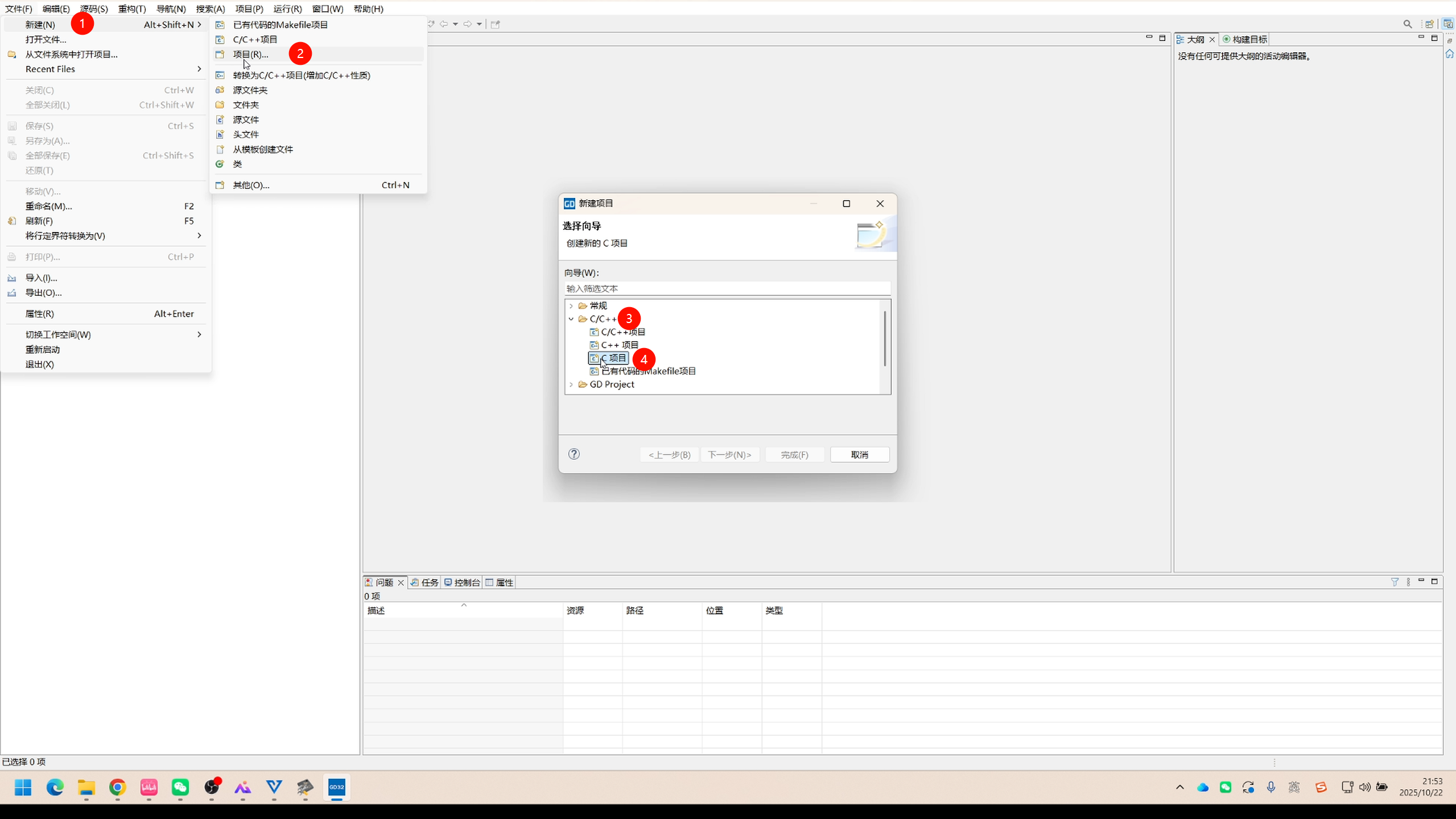Maximize the editor area
The image size is (1456, 819).
1162,38
